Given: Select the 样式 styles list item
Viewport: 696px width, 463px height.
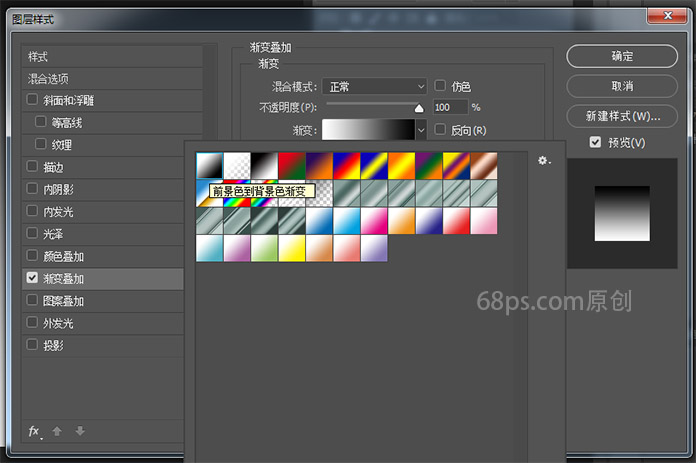Looking at the screenshot, I should (38, 56).
